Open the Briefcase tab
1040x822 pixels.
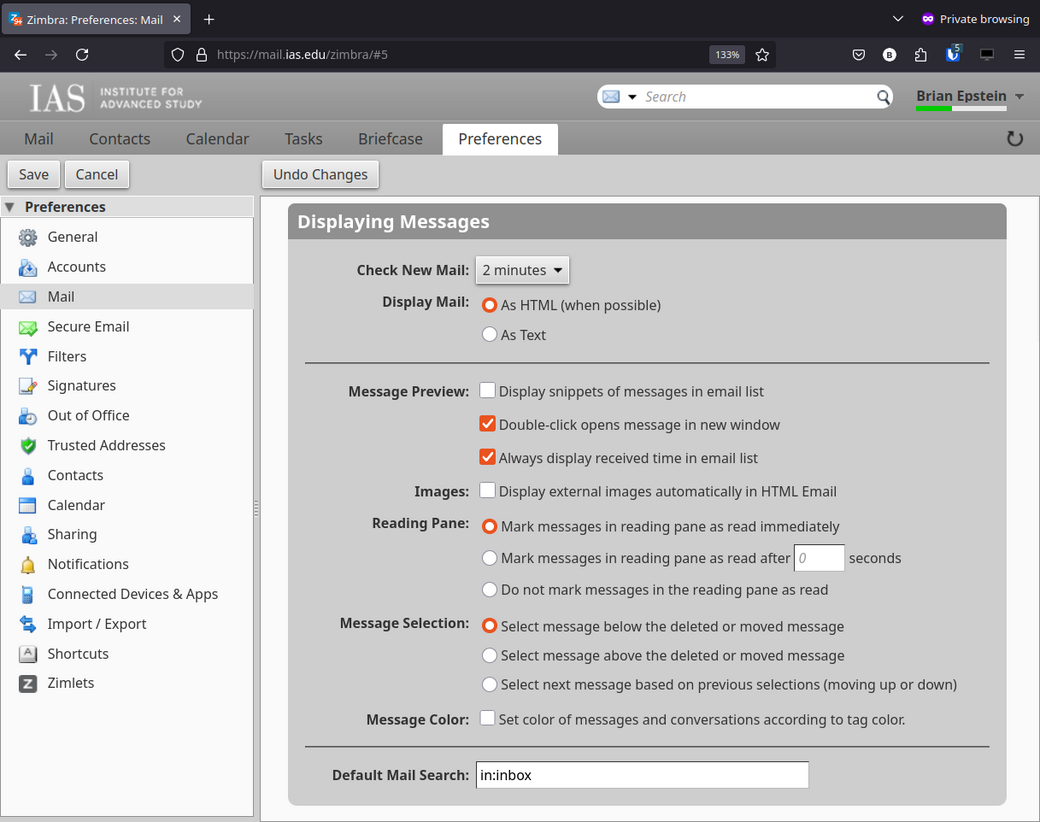click(x=390, y=139)
